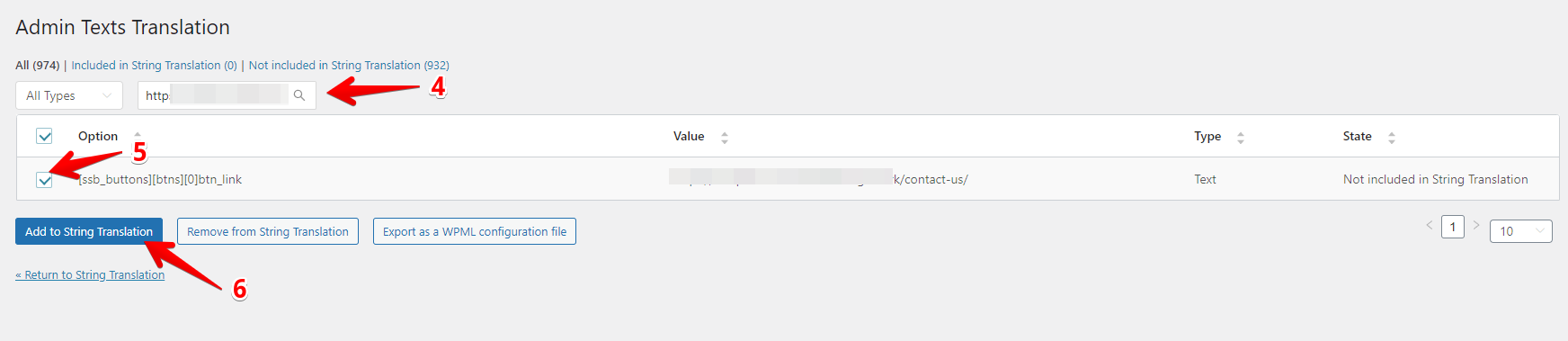Select page number 1

point(1453,227)
